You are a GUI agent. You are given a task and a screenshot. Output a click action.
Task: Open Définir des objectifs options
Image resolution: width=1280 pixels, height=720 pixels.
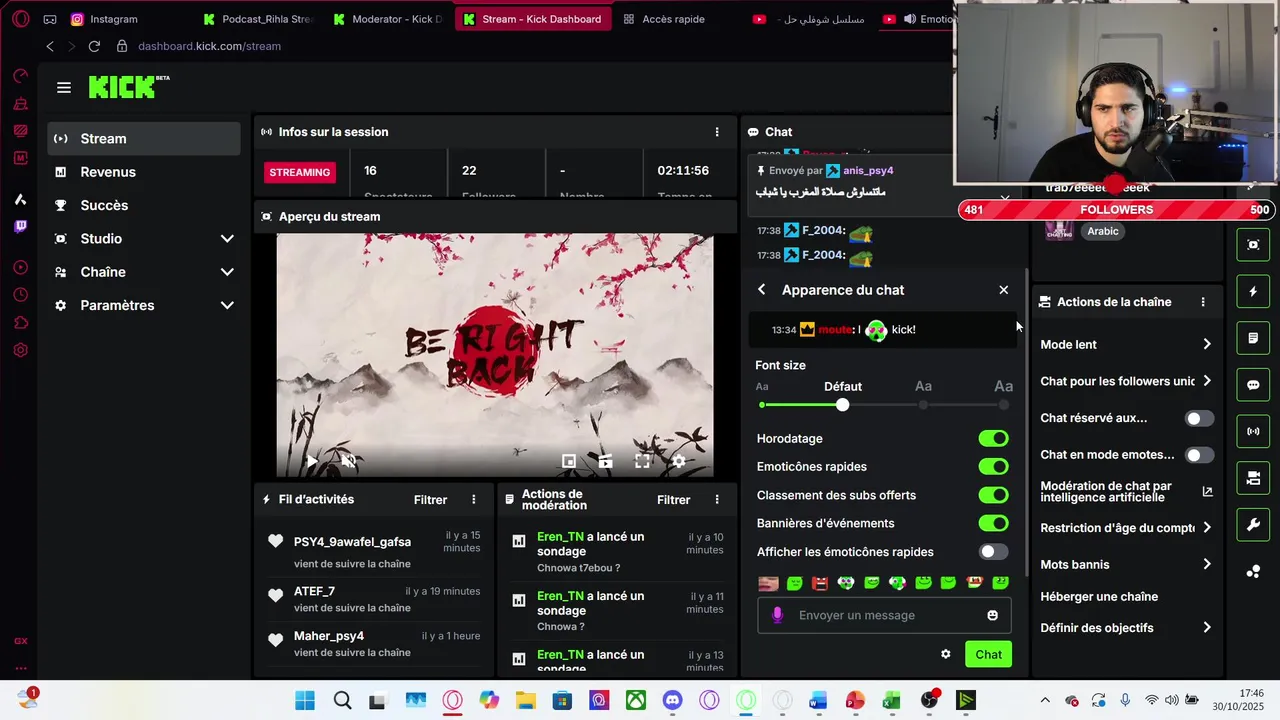click(1126, 628)
